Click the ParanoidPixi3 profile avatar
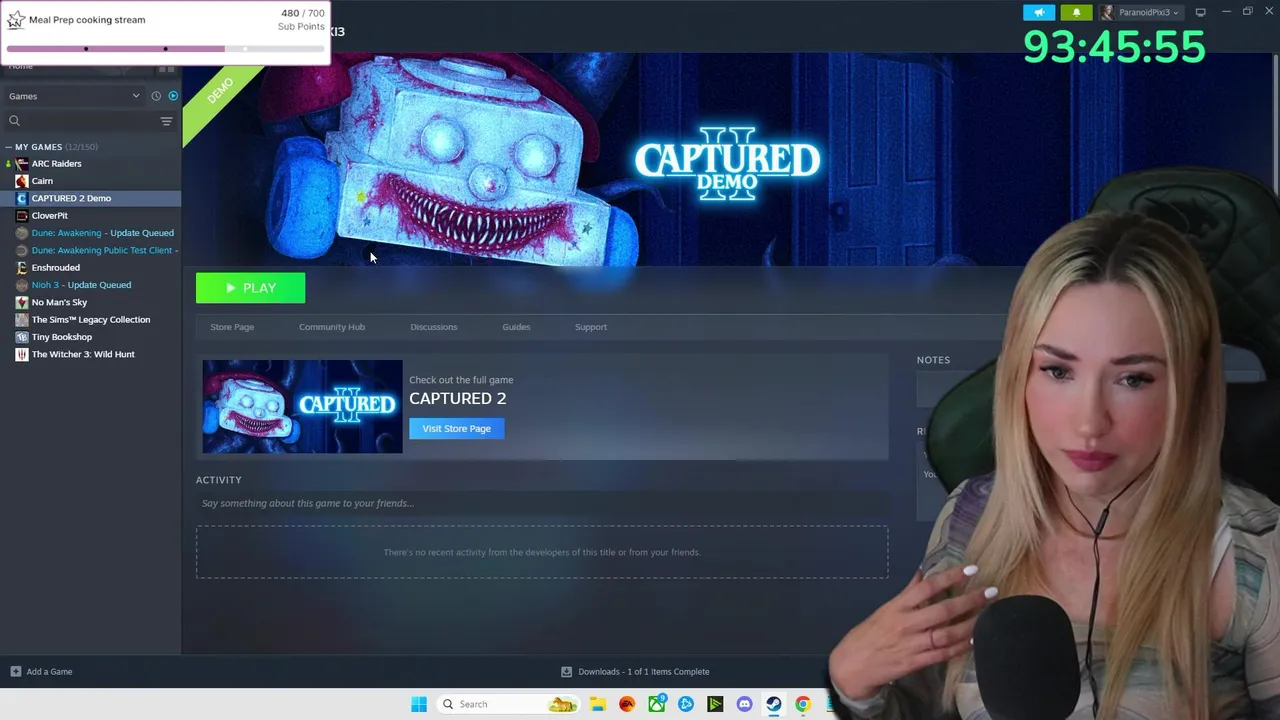Image resolution: width=1280 pixels, height=720 pixels. coord(1107,12)
